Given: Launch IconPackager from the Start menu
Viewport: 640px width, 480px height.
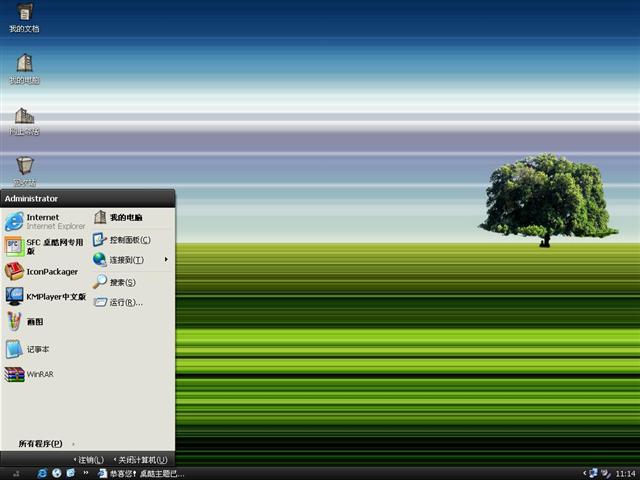Looking at the screenshot, I should coord(45,271).
